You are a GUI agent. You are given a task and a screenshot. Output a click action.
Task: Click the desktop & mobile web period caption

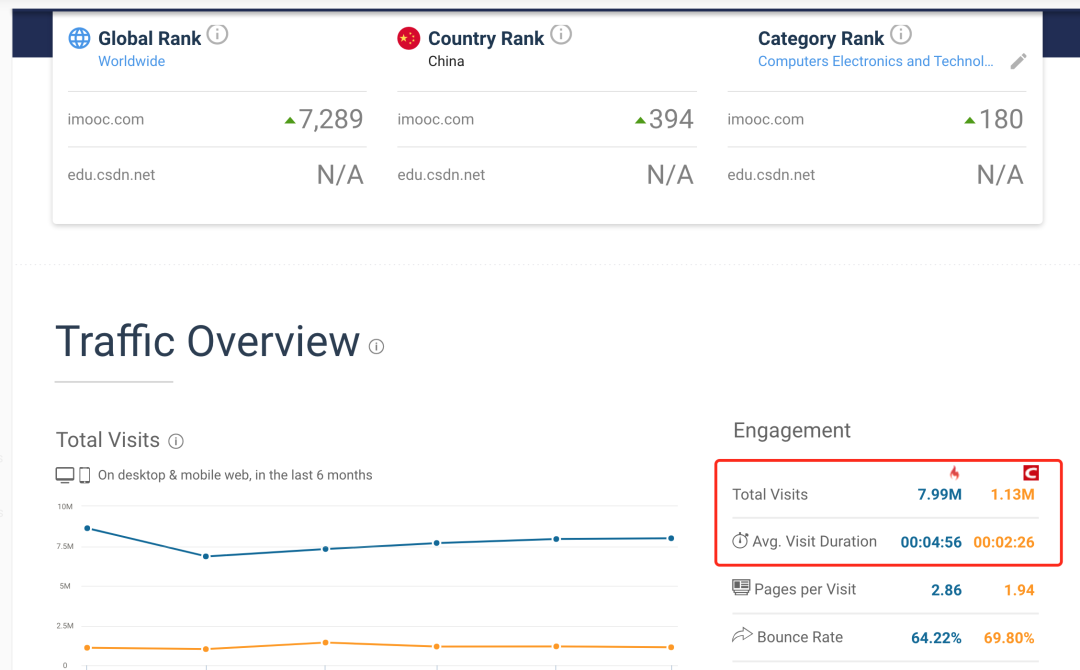click(235, 475)
